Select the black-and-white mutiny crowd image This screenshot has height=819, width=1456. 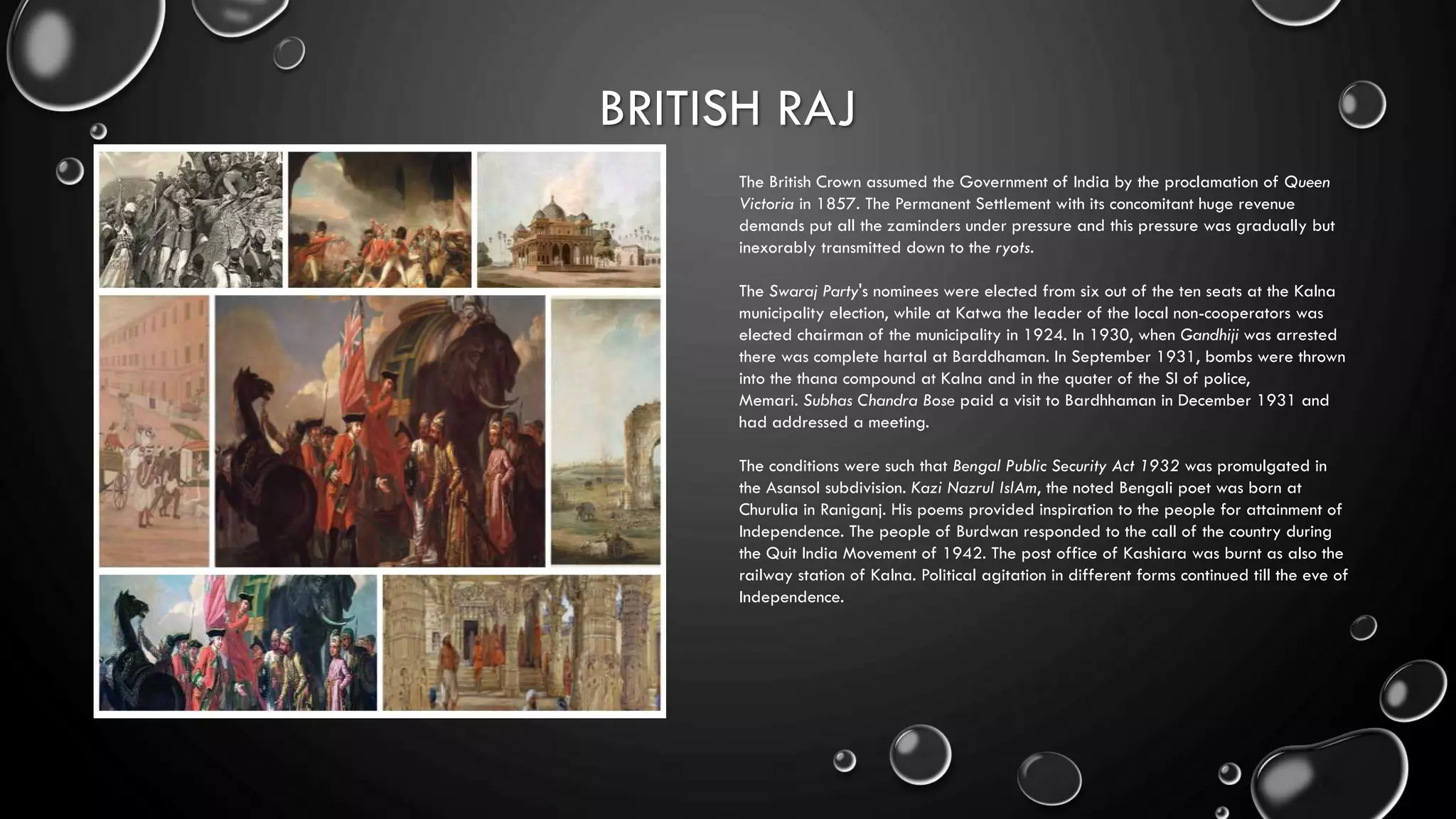coord(191,219)
